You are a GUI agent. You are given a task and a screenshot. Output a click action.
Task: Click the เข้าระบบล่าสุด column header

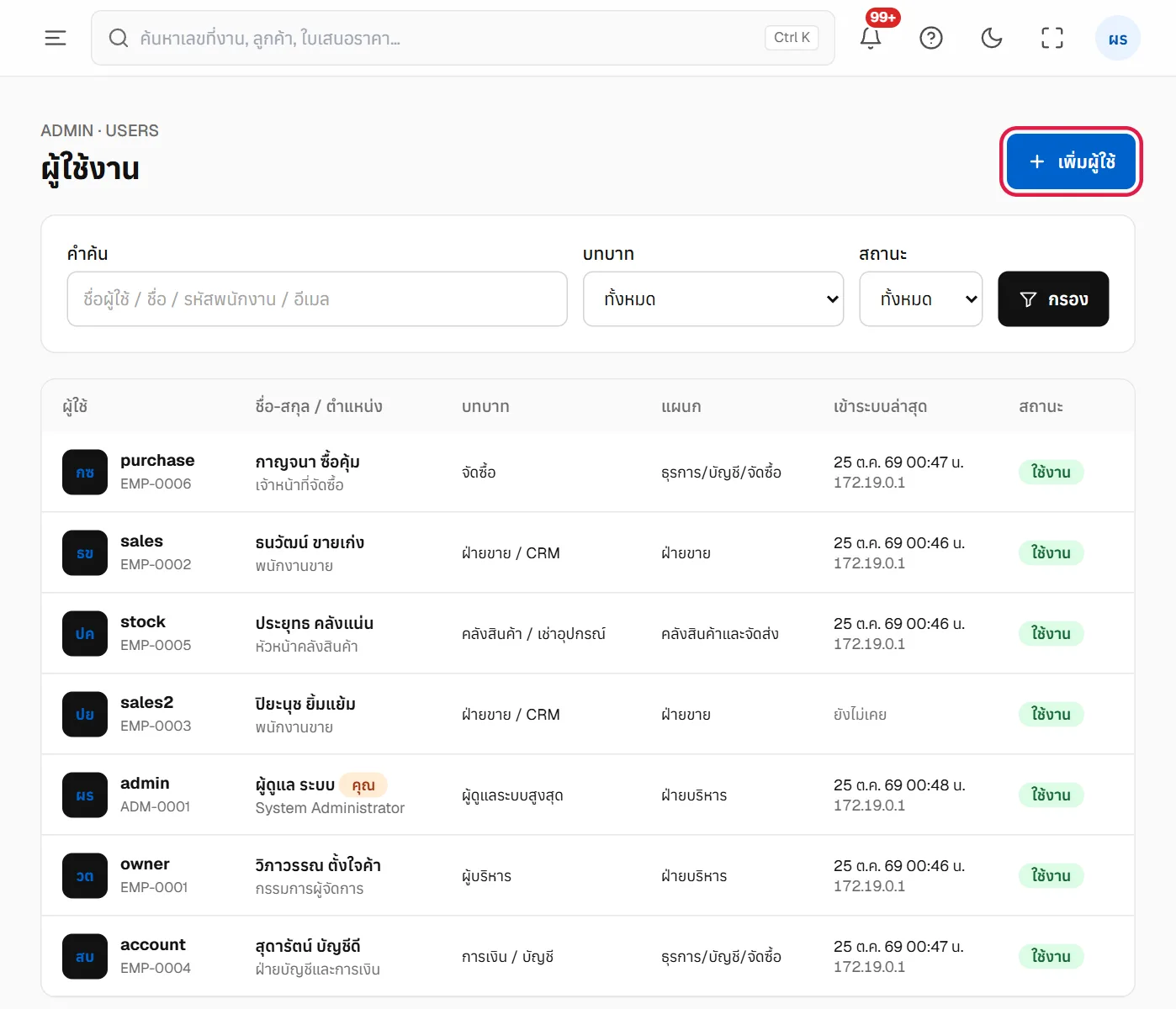[880, 406]
